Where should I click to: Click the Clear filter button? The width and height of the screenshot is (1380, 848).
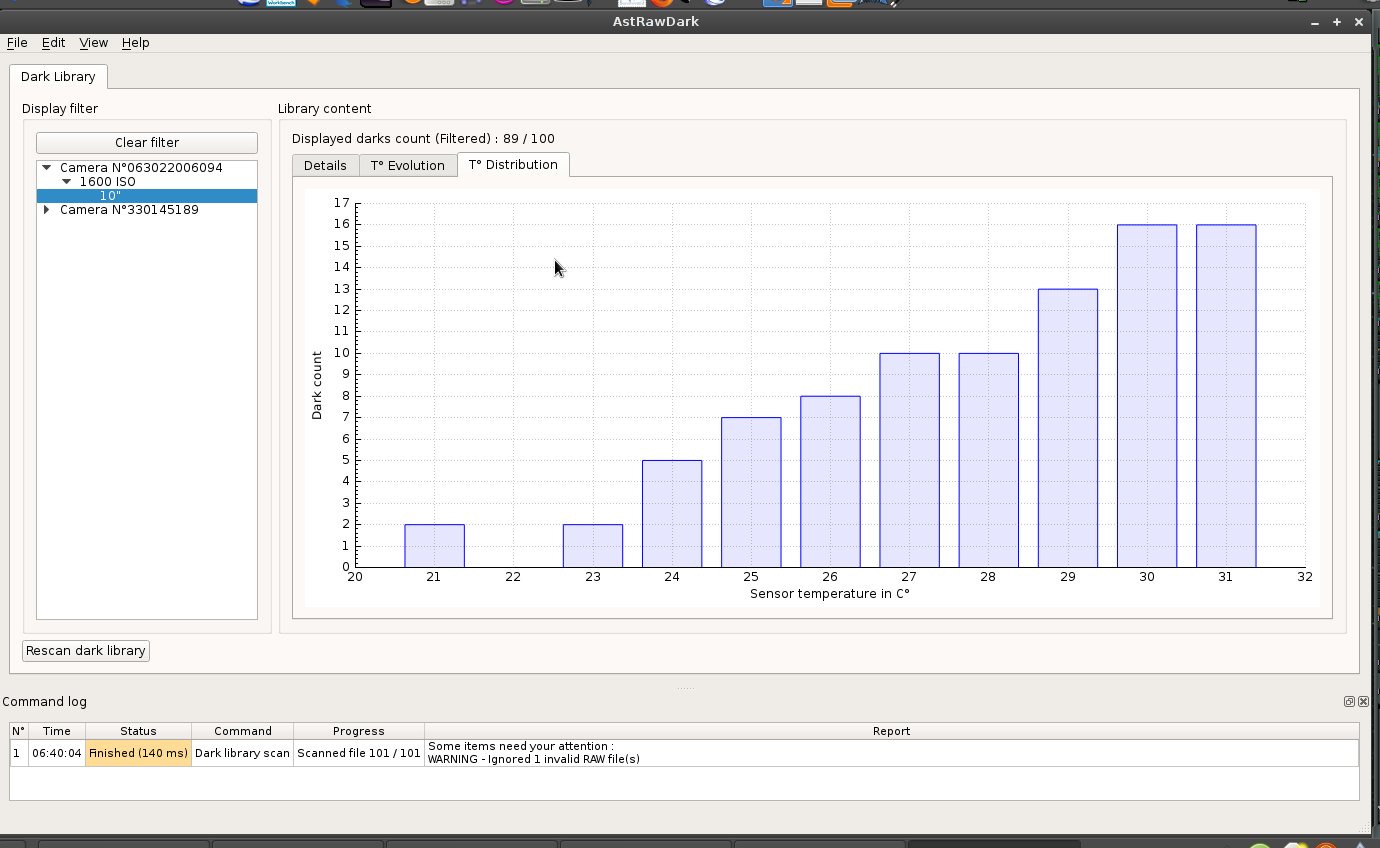coord(147,143)
